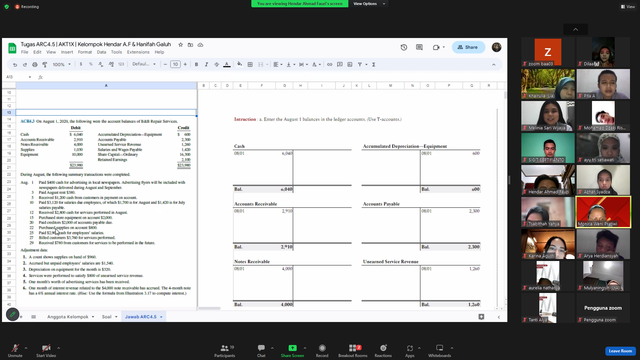Select Monica Weni Pratiwi video thumbnail
The height and width of the screenshot is (360, 640).
[x=603, y=212]
